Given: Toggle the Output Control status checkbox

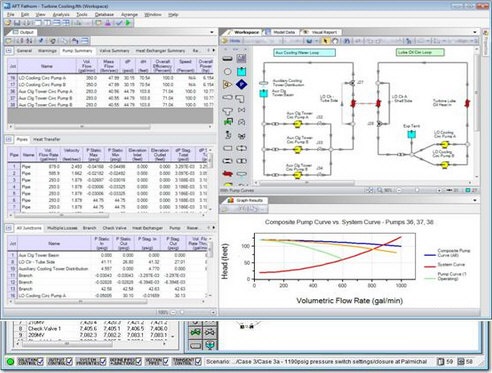Looking at the screenshot, I should click(x=69, y=362).
